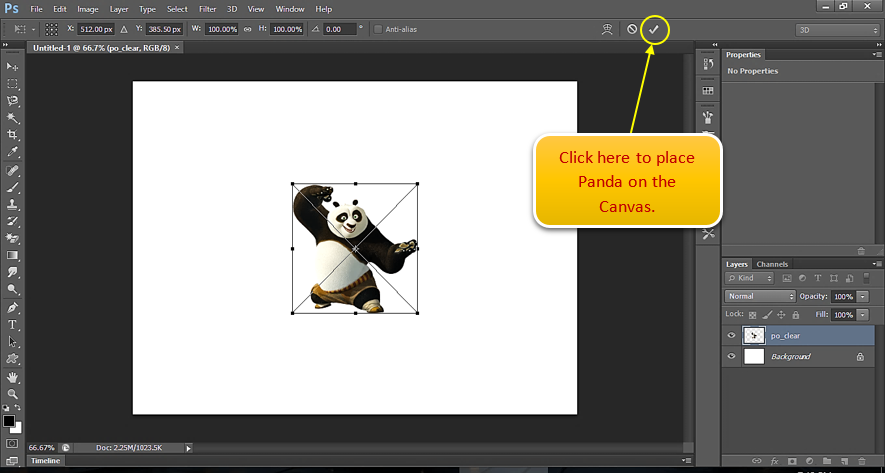Select the Clone Stamp tool
Viewport: 885px width, 473px height.
[x=12, y=204]
